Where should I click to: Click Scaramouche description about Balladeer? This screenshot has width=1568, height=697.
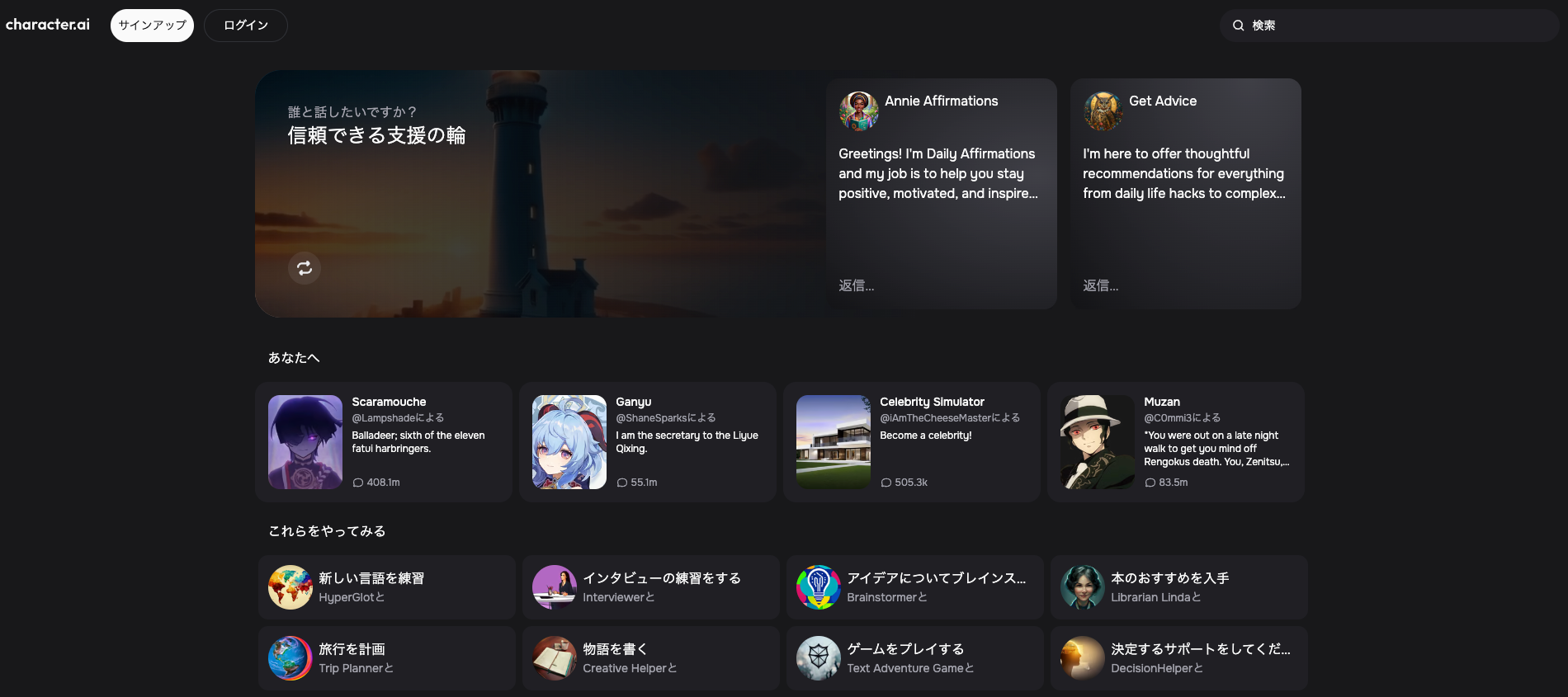click(x=418, y=442)
